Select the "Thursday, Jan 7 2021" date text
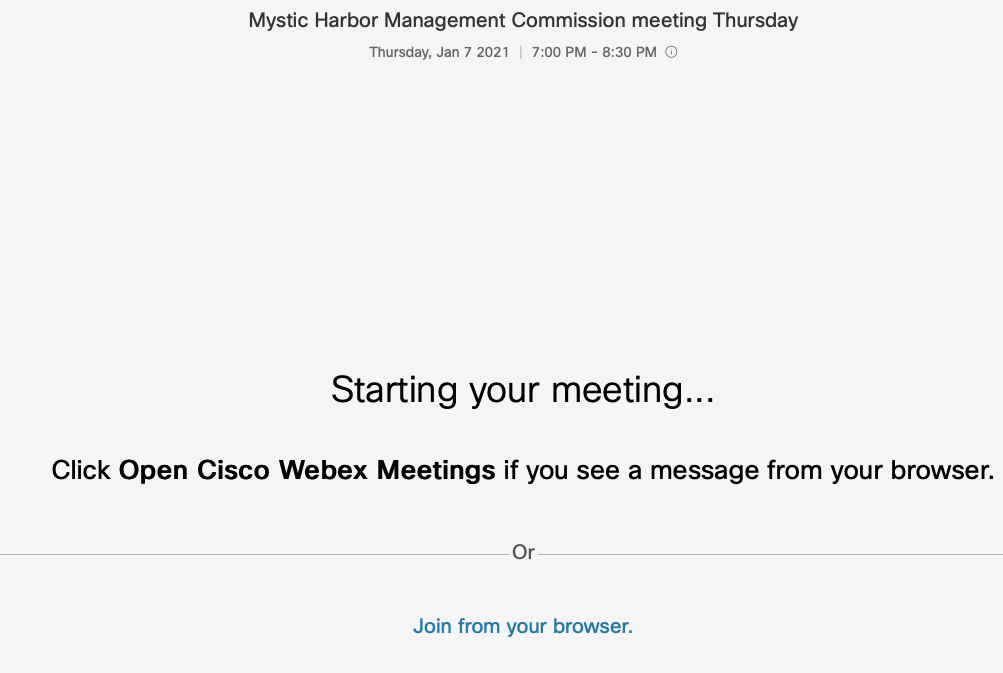The height and width of the screenshot is (673, 1003). coord(439,52)
